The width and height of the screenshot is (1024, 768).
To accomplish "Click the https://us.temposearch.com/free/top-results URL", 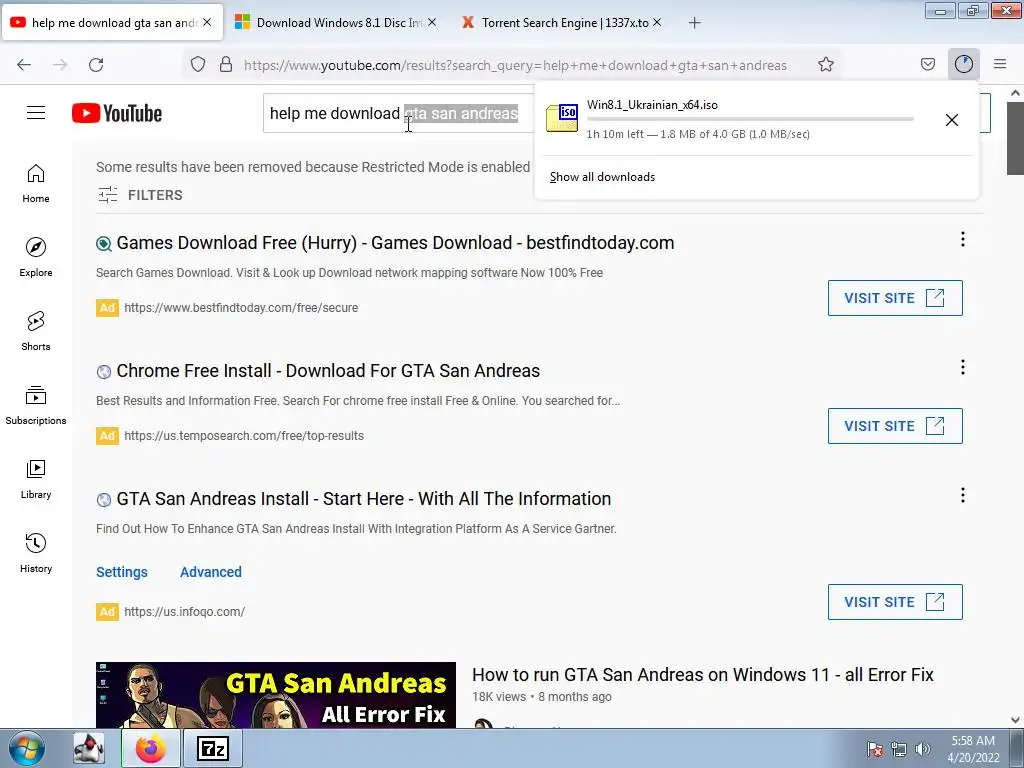I will pos(244,436).
